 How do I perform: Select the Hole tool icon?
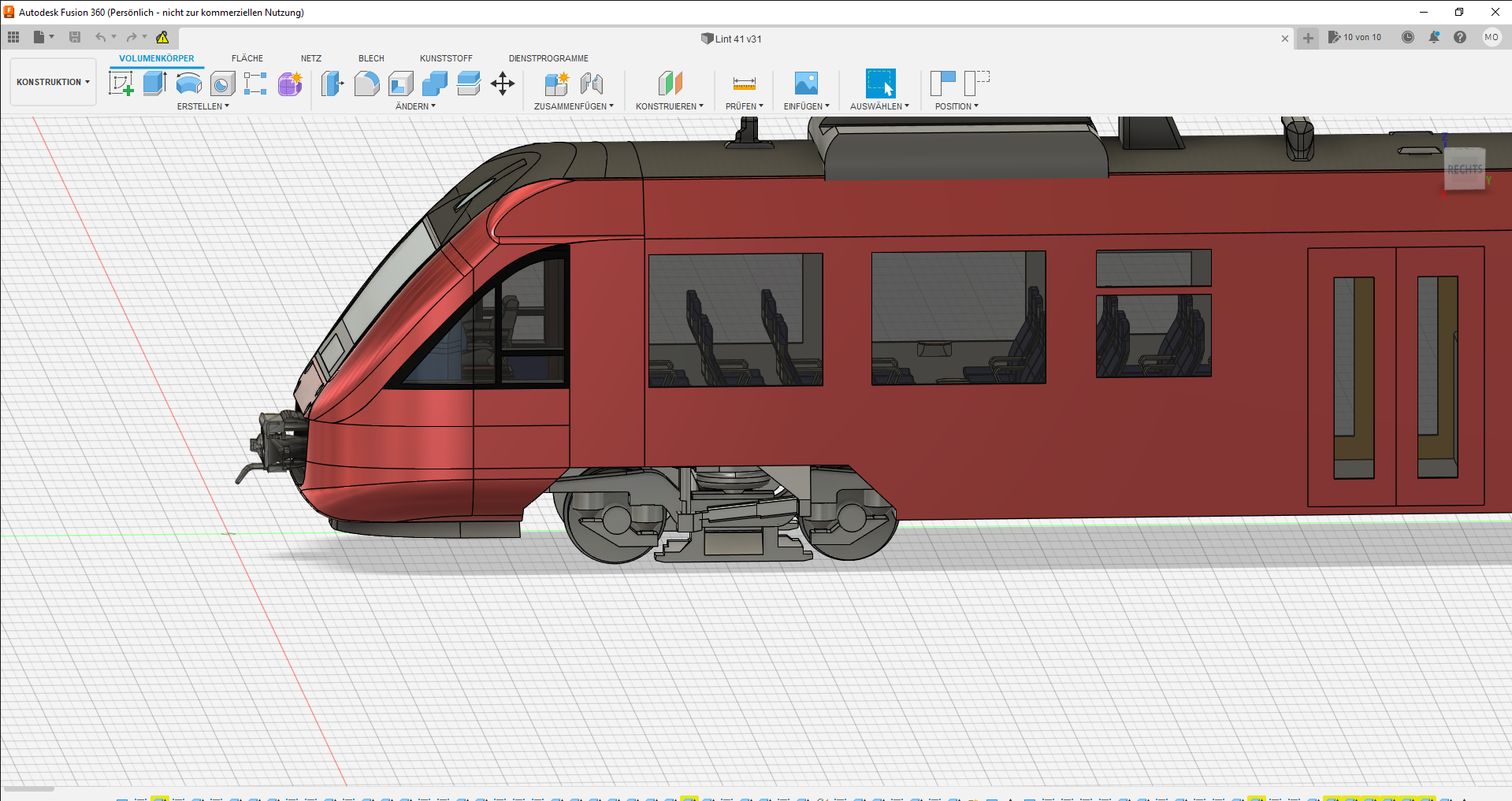coord(223,83)
